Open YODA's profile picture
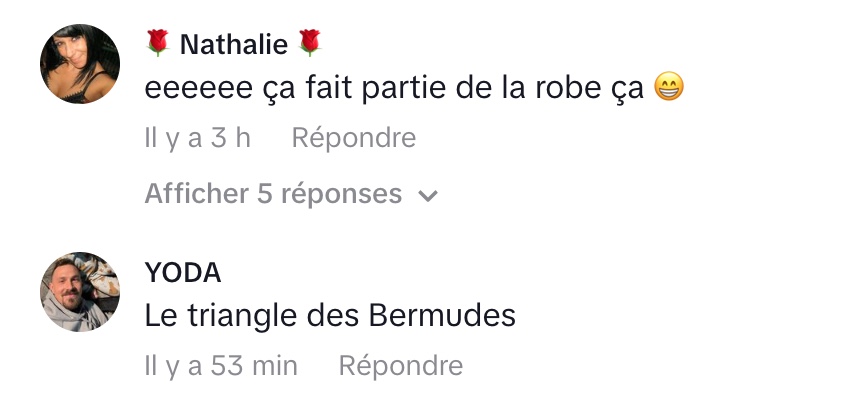The height and width of the screenshot is (400, 868). point(80,292)
